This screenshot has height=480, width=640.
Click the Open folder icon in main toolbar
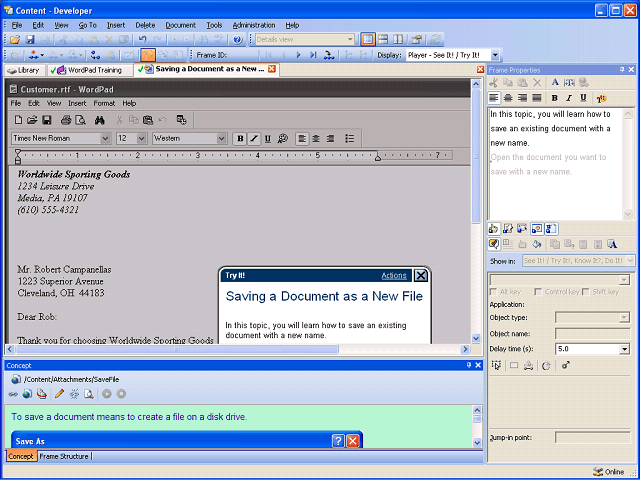[x=15, y=40]
